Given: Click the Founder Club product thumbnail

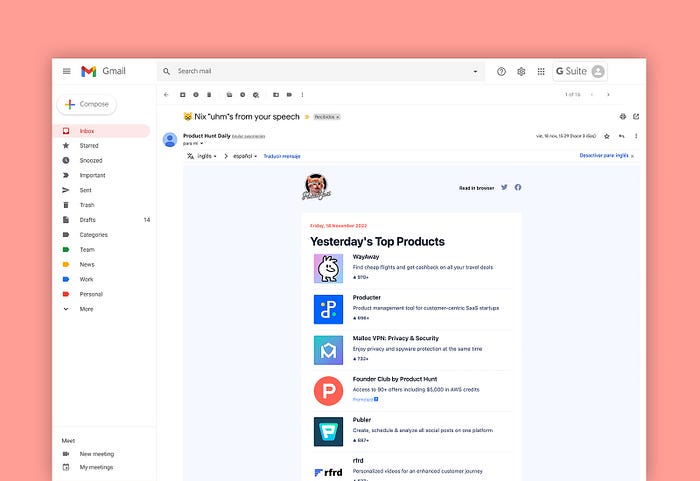Looking at the screenshot, I should [328, 391].
